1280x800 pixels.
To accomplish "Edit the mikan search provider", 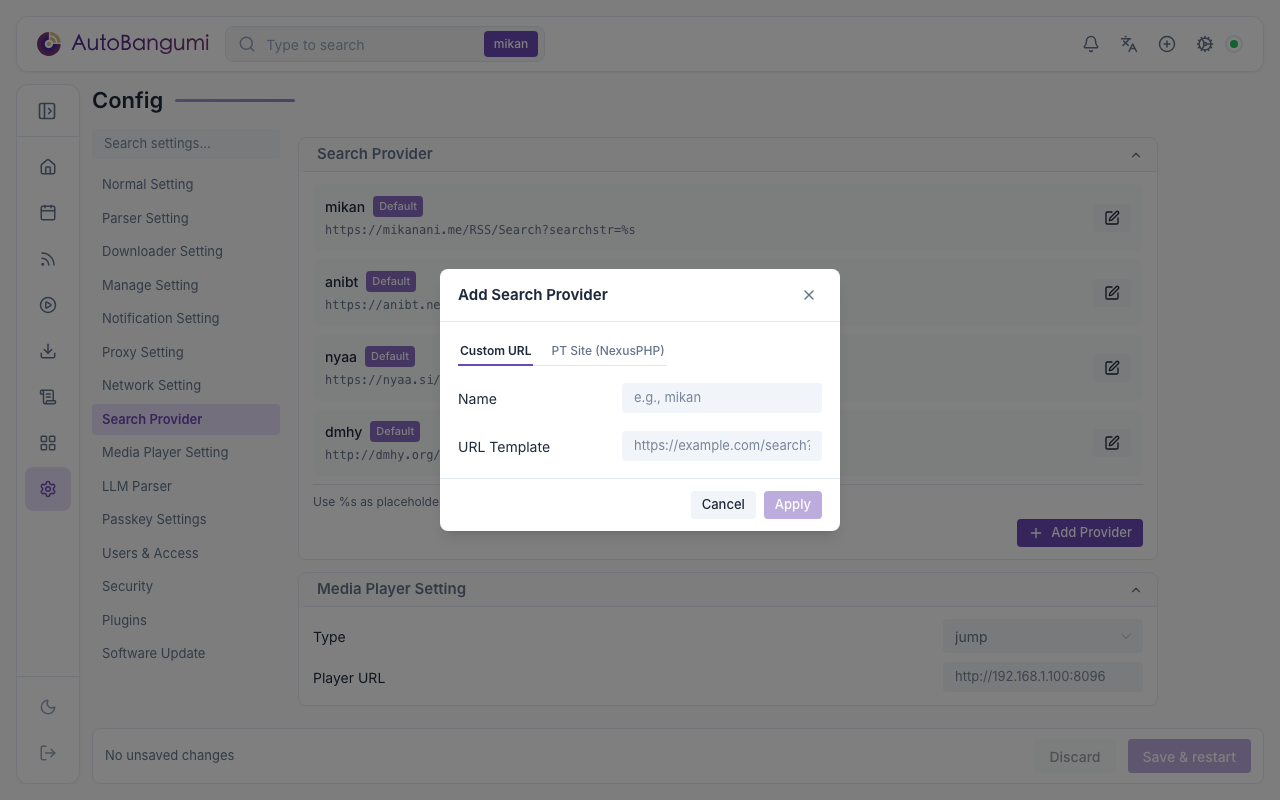I will click(1112, 218).
